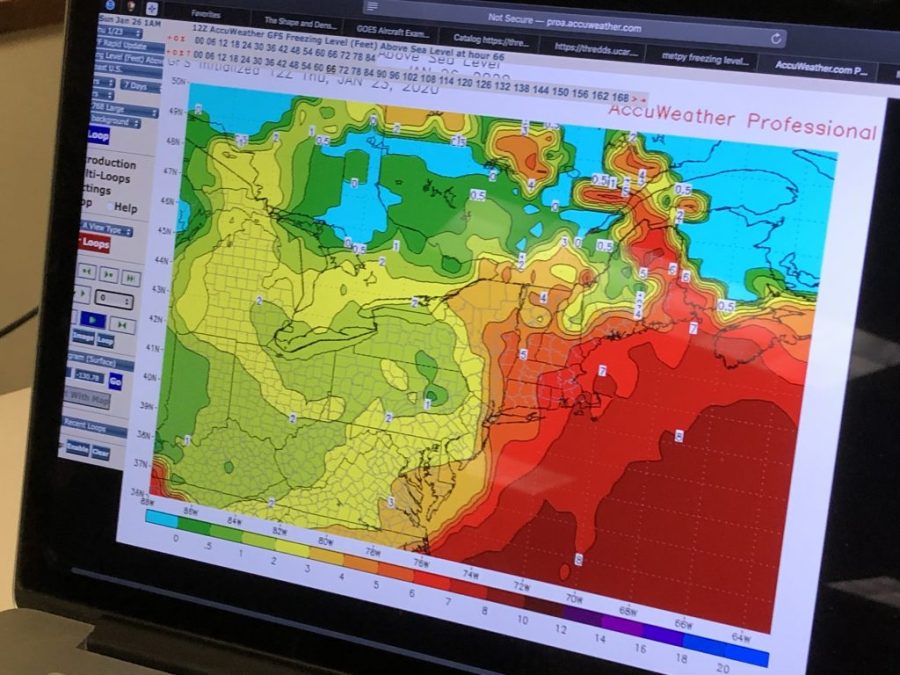The height and width of the screenshot is (675, 900).
Task: Click the blue Go button
Action: pos(116,381)
